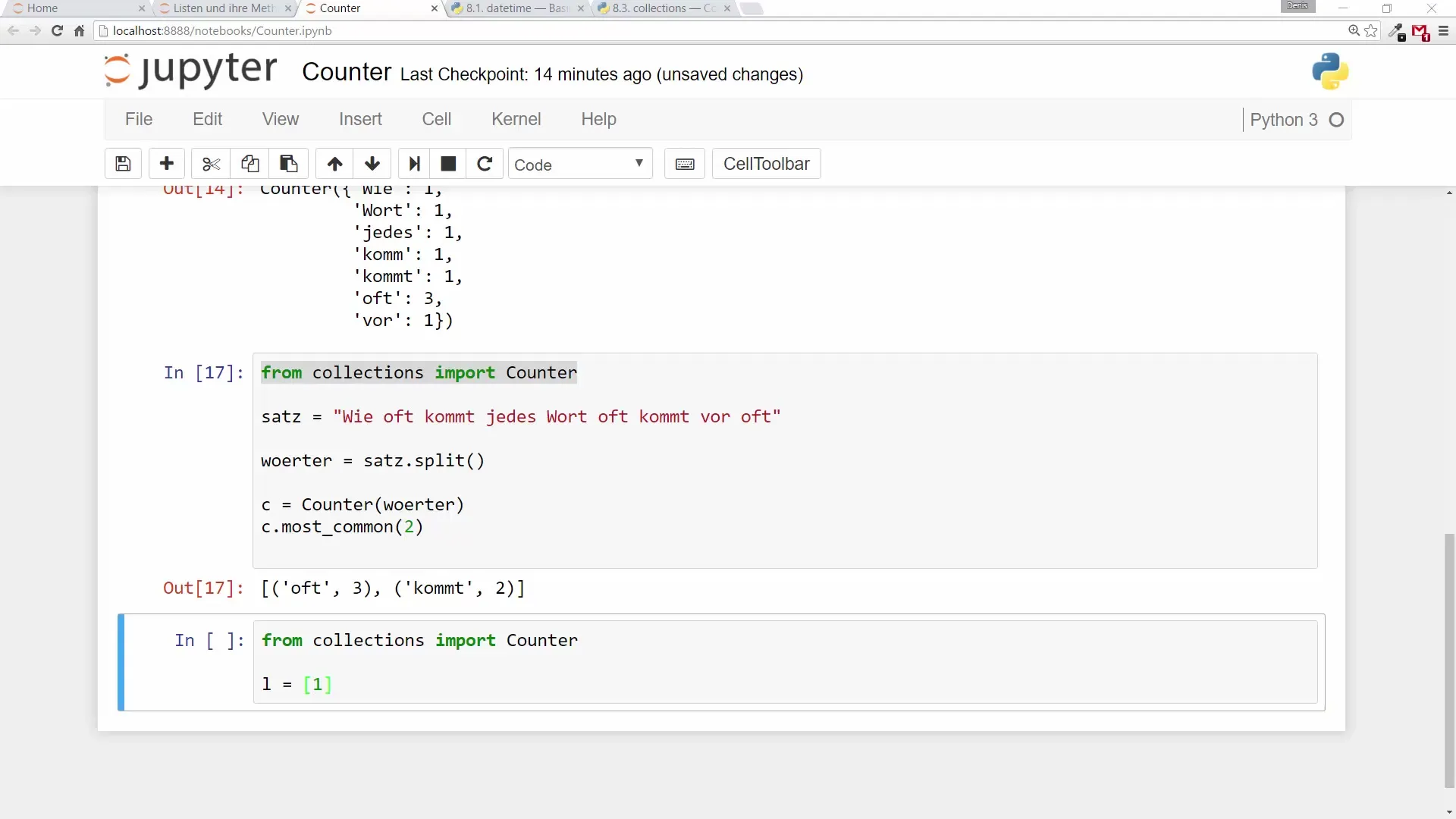
Task: Bookmark page with star icon
Action: (x=1371, y=31)
